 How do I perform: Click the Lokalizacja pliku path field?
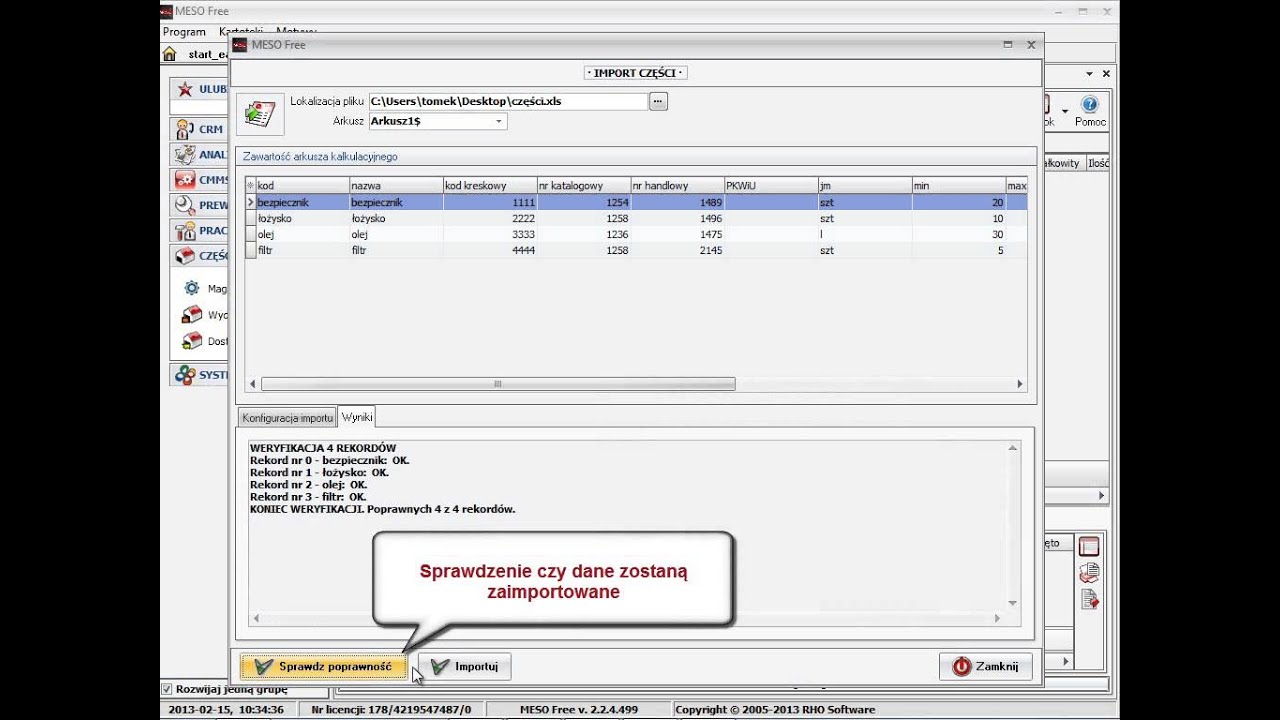point(508,101)
